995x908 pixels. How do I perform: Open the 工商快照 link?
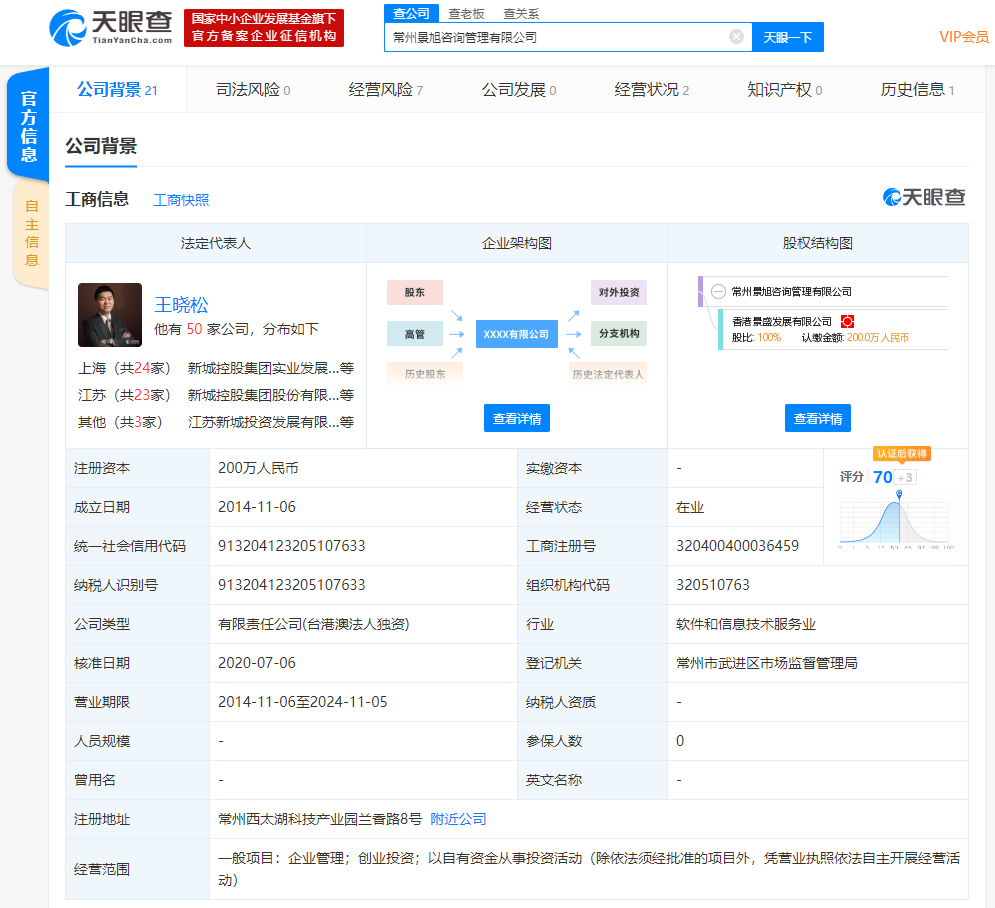pos(181,200)
